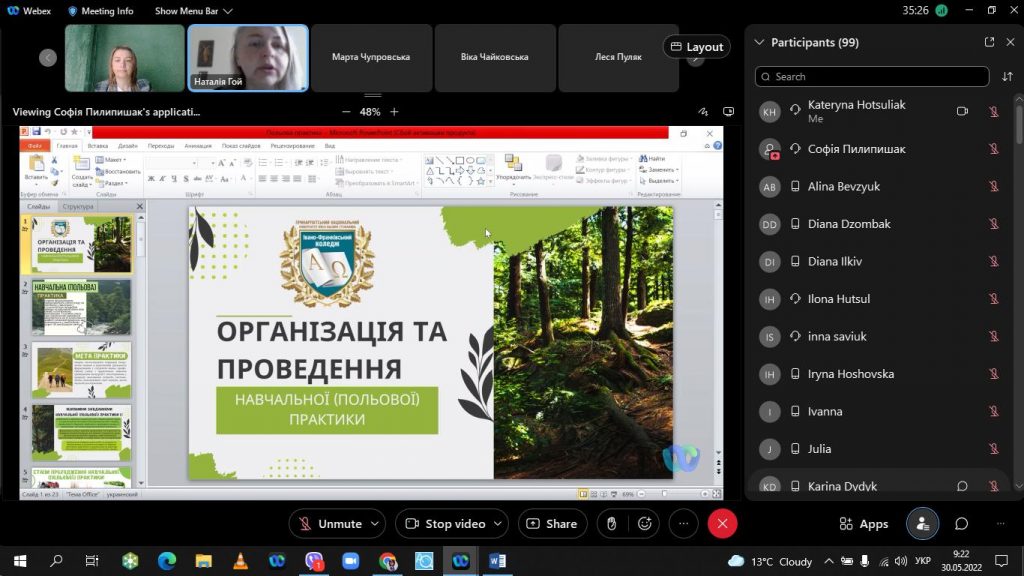Open the Show Menu Bar dropdown
The image size is (1024, 576).
pyautogui.click(x=194, y=11)
